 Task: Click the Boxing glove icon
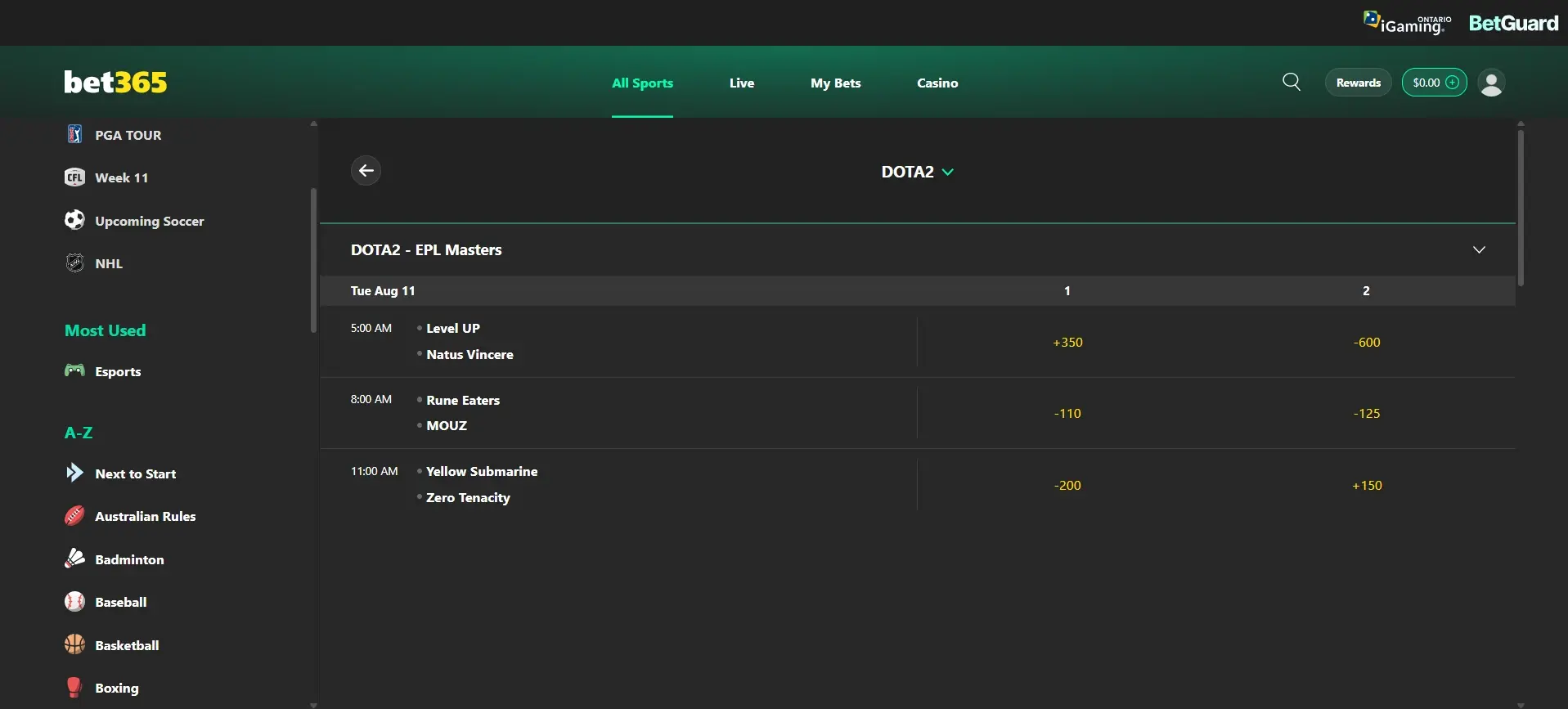pos(74,687)
